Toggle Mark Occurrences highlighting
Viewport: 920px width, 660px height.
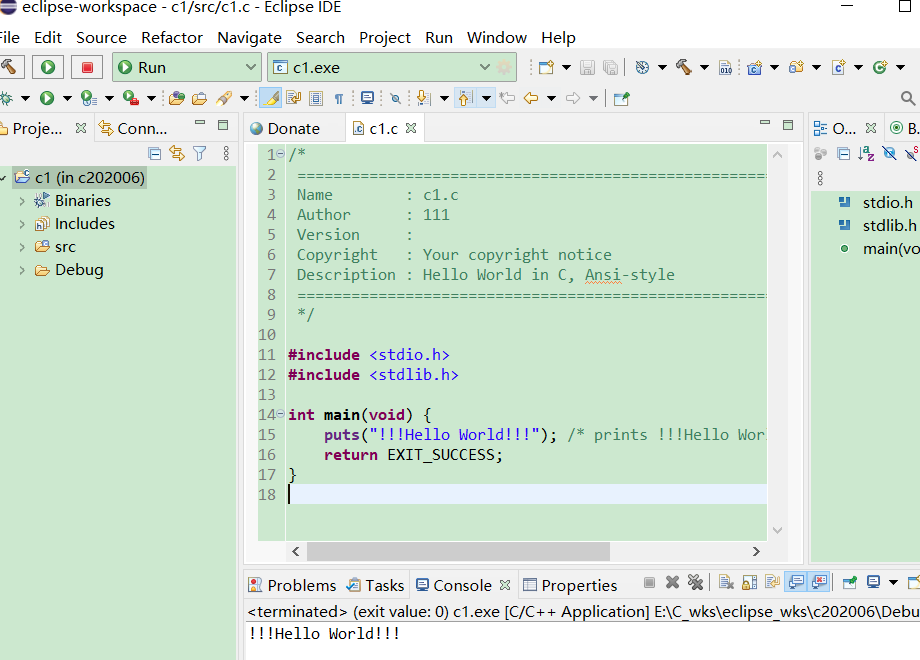point(270,97)
